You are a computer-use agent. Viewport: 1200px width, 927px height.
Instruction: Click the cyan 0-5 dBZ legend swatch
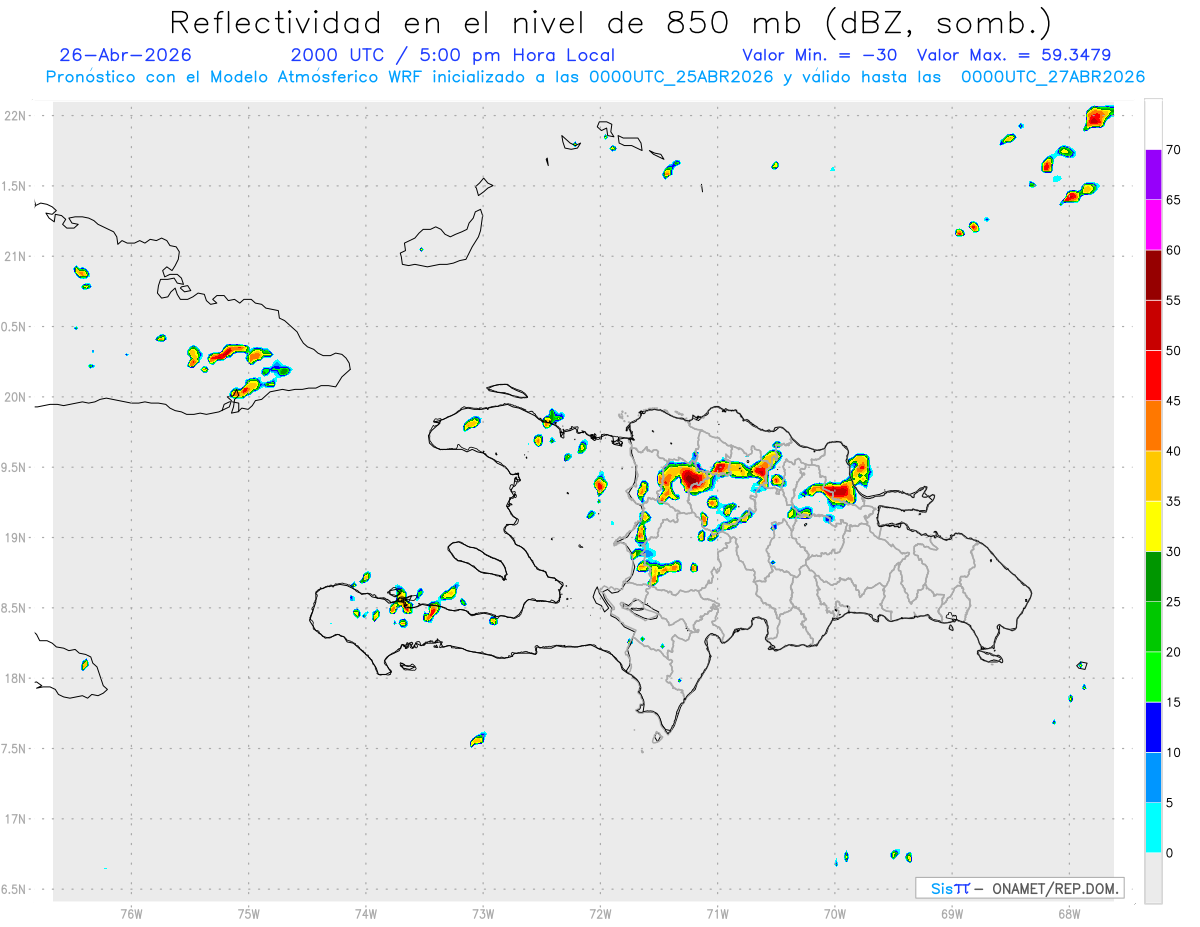pyautogui.click(x=1153, y=827)
